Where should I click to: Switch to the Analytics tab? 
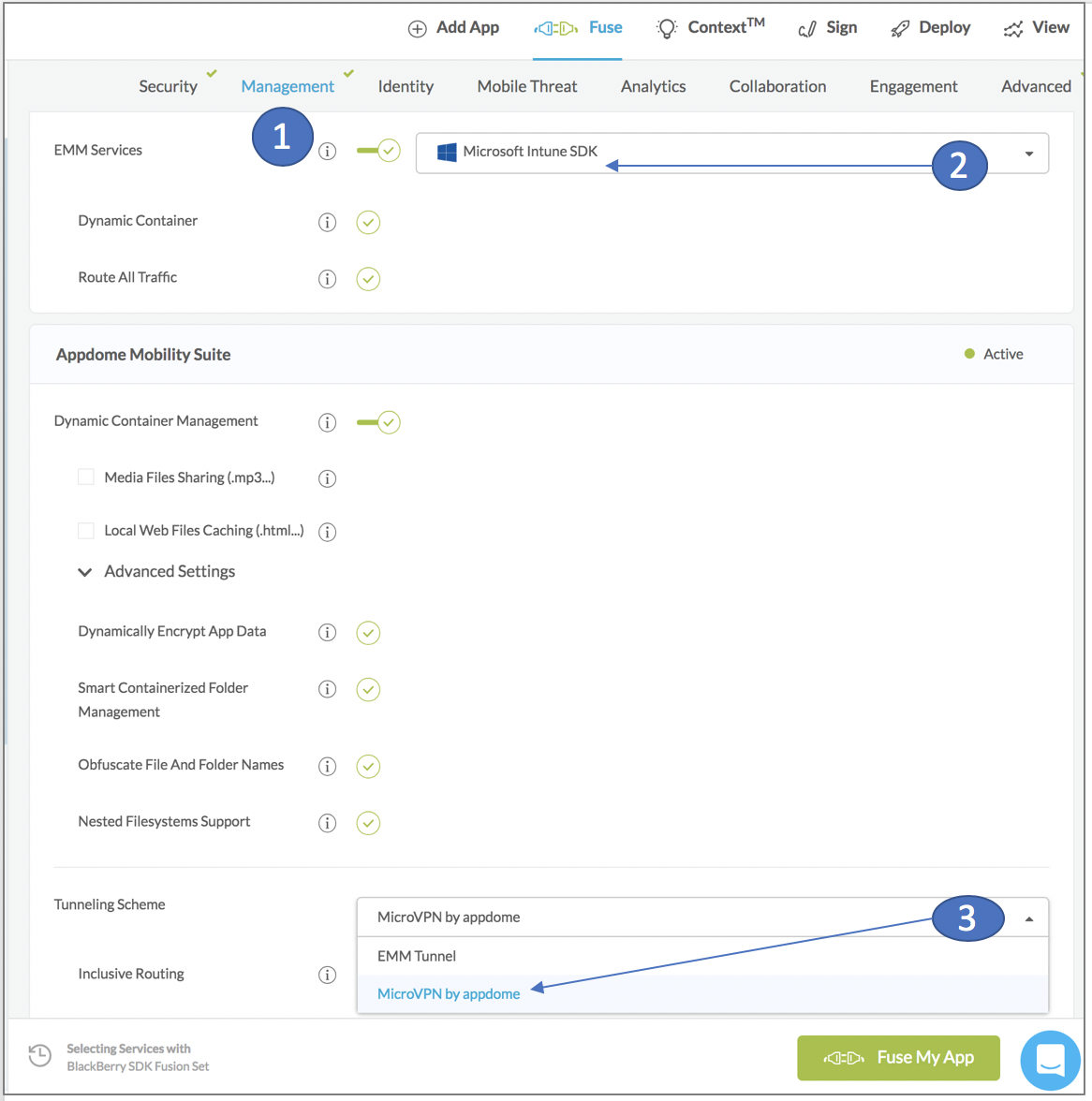tap(653, 86)
